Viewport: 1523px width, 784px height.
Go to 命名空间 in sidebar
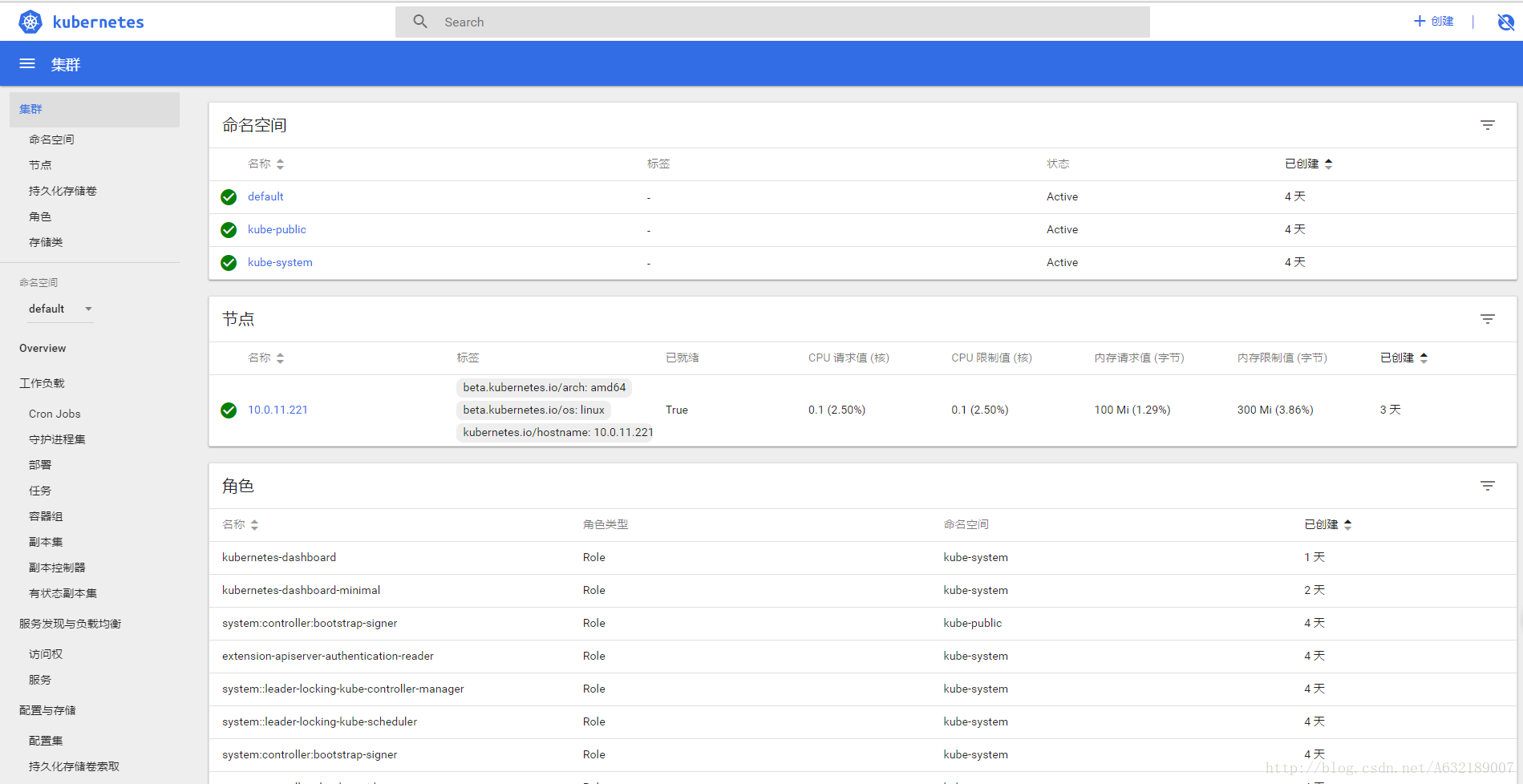coord(51,139)
